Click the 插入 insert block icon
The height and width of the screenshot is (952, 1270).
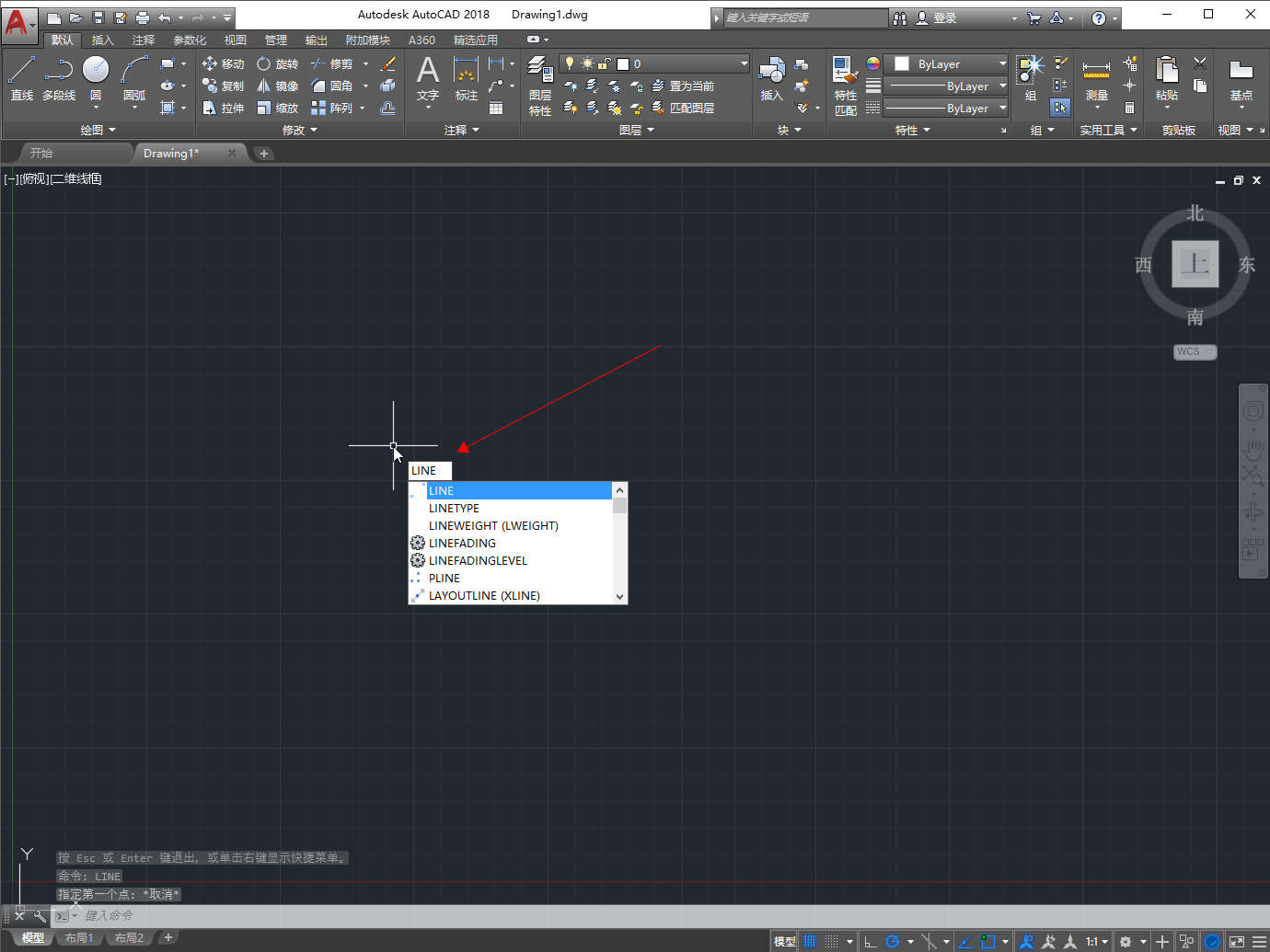click(x=771, y=78)
